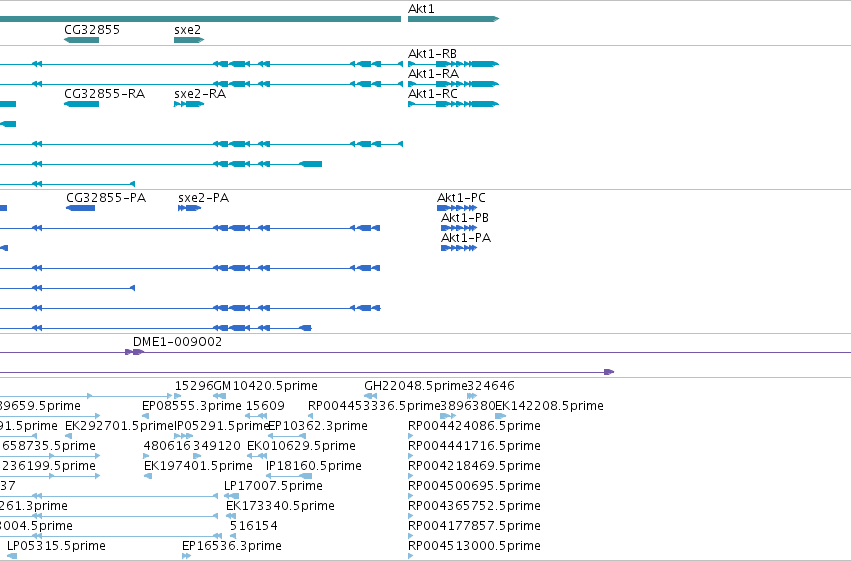
Task: Click the EK010629.5prime EST label
Action: (301, 446)
